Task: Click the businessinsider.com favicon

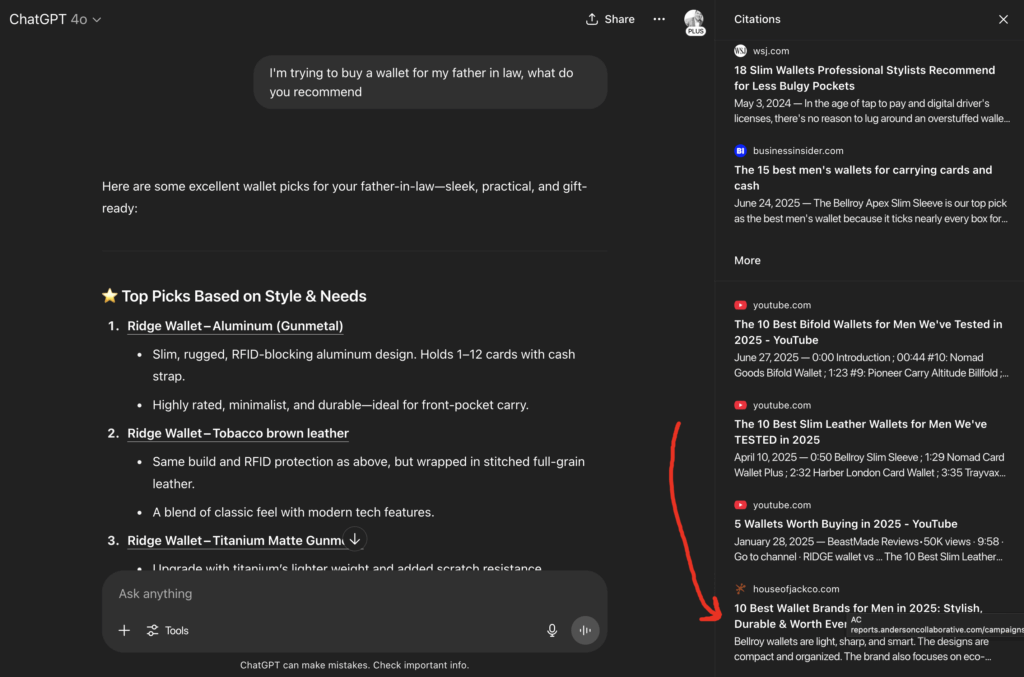Action: (x=740, y=151)
